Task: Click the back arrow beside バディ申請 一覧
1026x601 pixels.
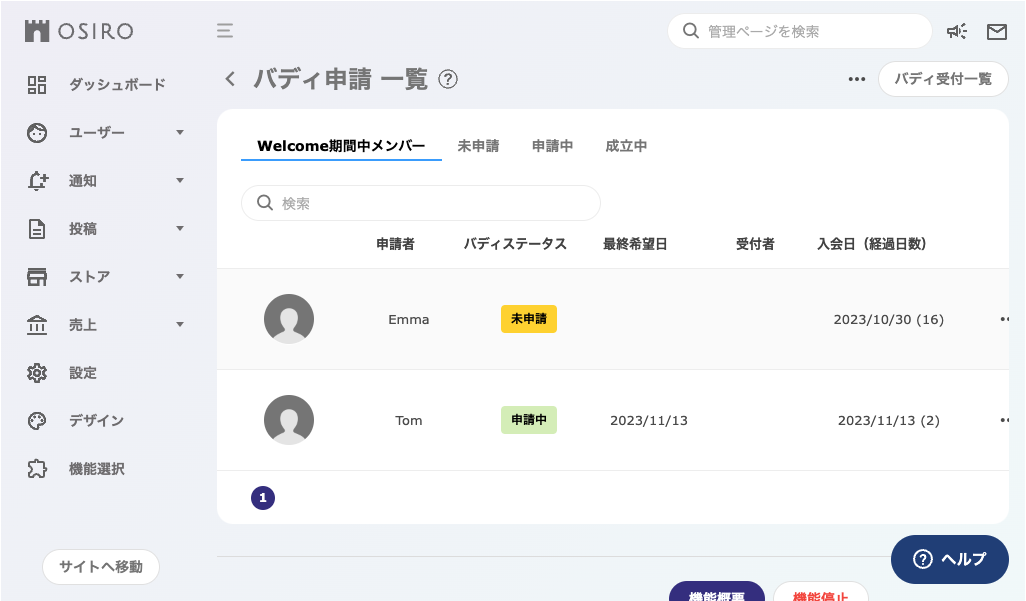Action: click(x=229, y=79)
